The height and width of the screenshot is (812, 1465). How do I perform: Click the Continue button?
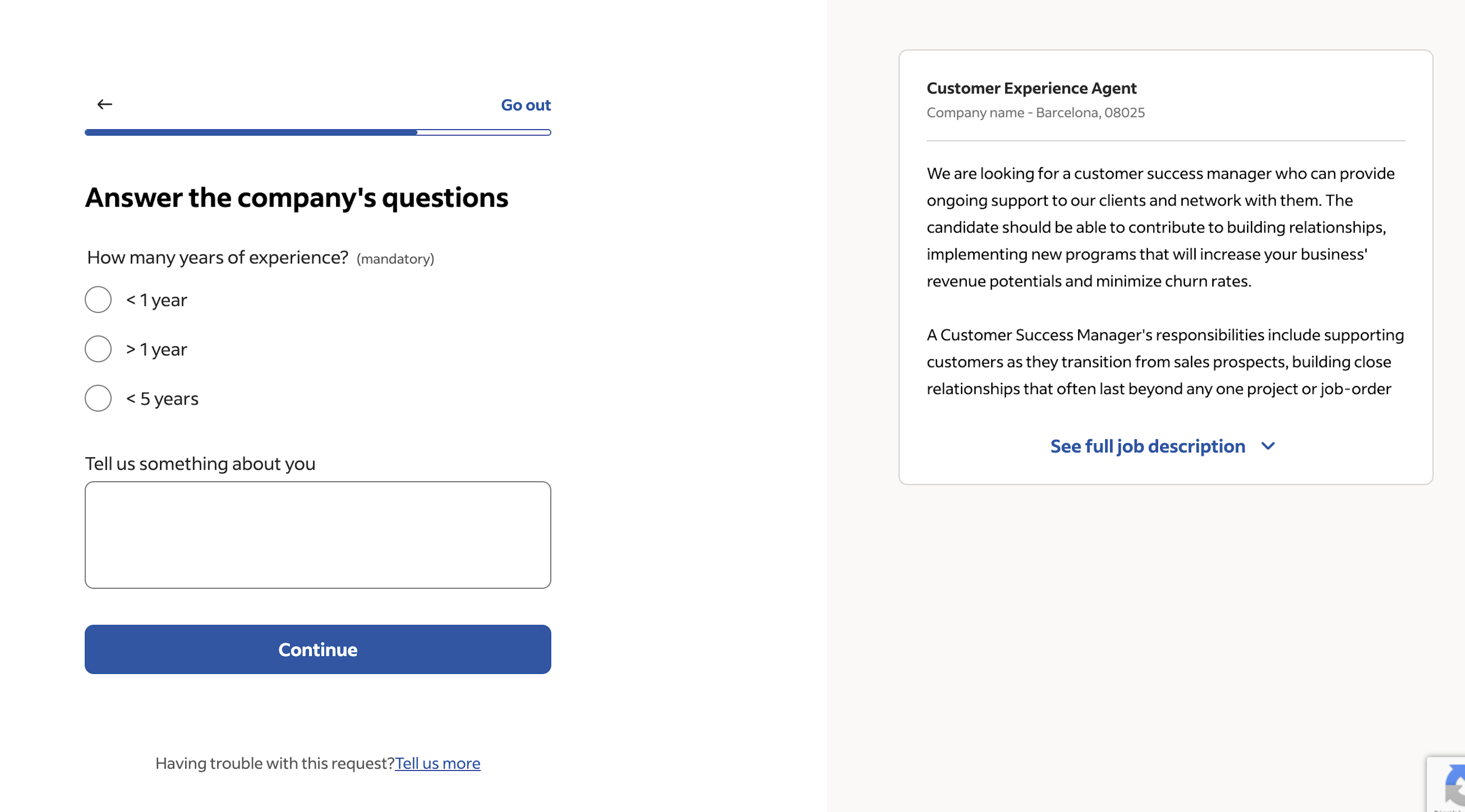[x=318, y=650]
